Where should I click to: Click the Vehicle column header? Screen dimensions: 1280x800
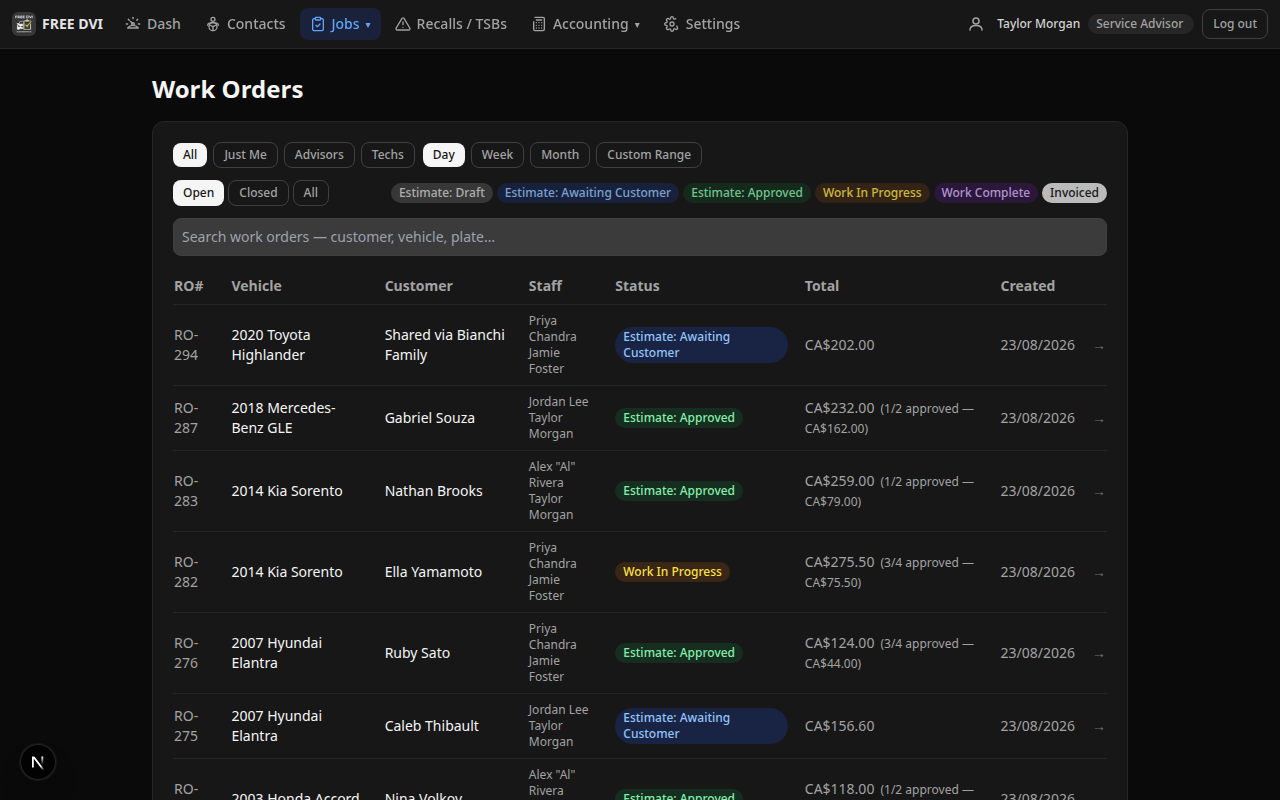coord(257,286)
